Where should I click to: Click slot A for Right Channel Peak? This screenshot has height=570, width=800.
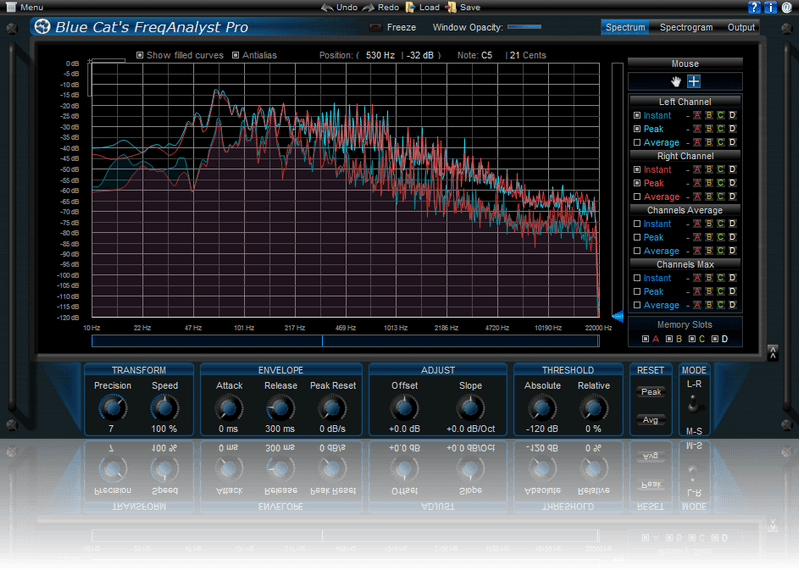[x=697, y=183]
